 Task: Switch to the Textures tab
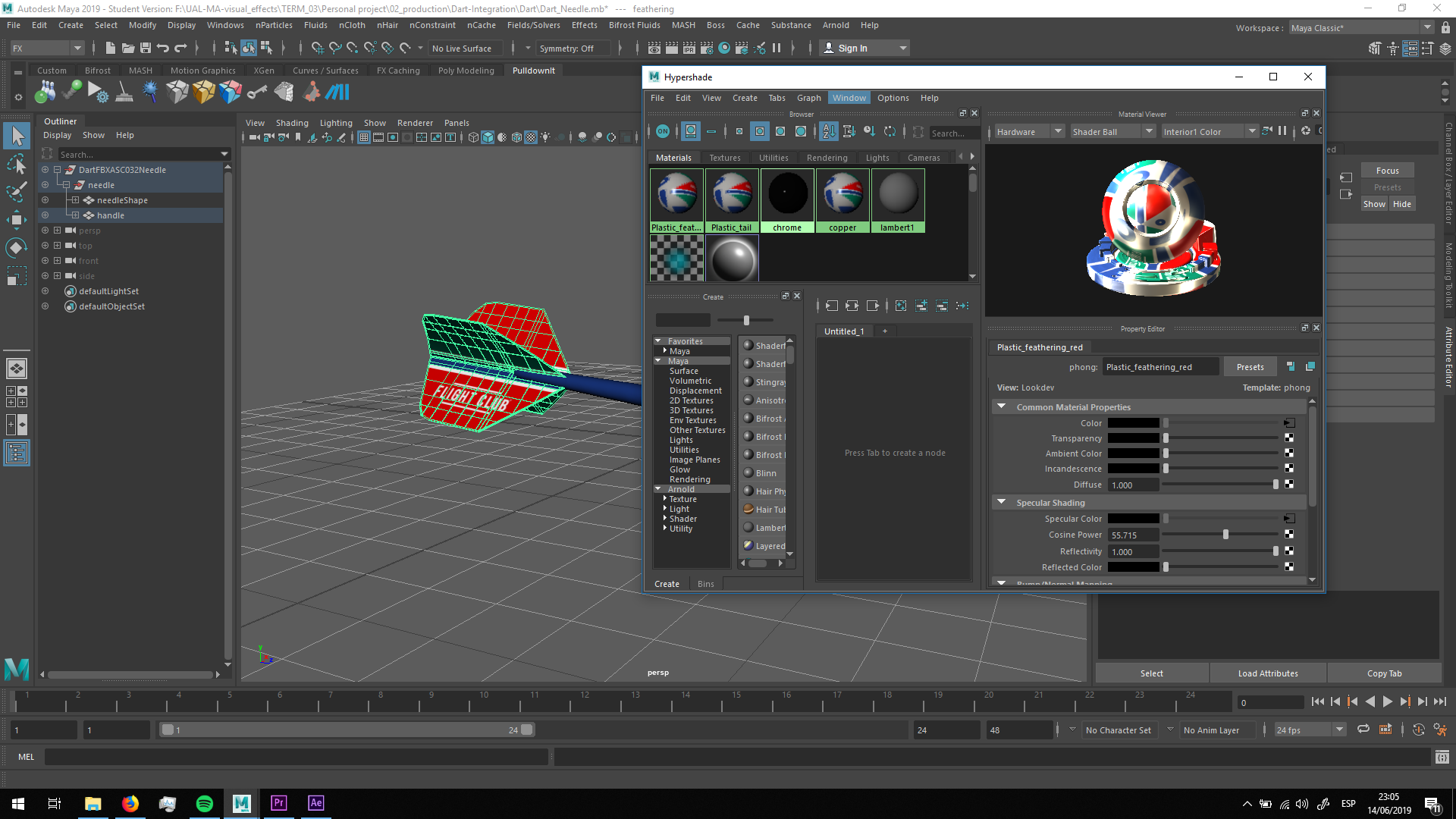724,158
